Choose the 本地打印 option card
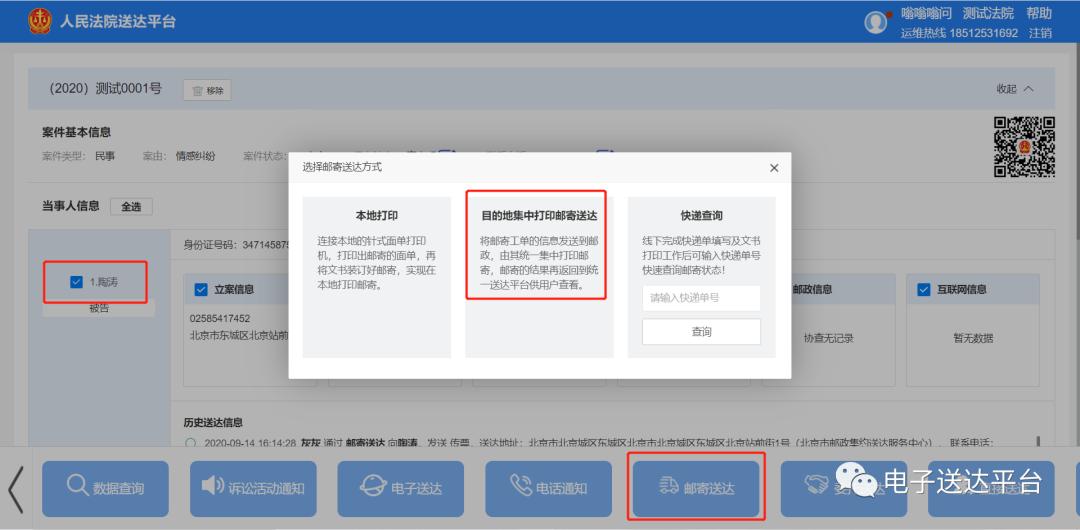Image resolution: width=1080 pixels, height=530 pixels. [x=377, y=277]
